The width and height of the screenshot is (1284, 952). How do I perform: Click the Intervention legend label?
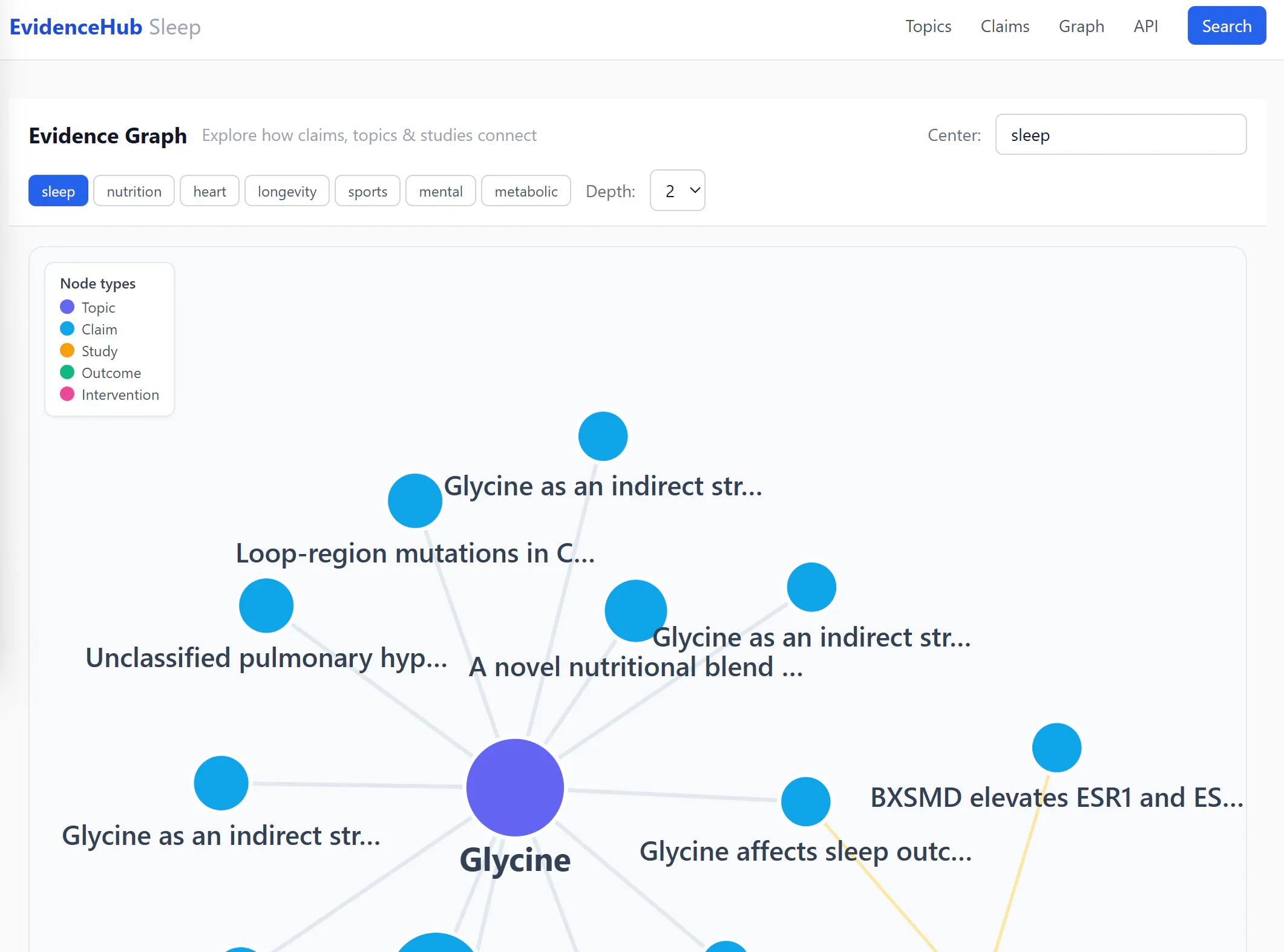coord(120,395)
